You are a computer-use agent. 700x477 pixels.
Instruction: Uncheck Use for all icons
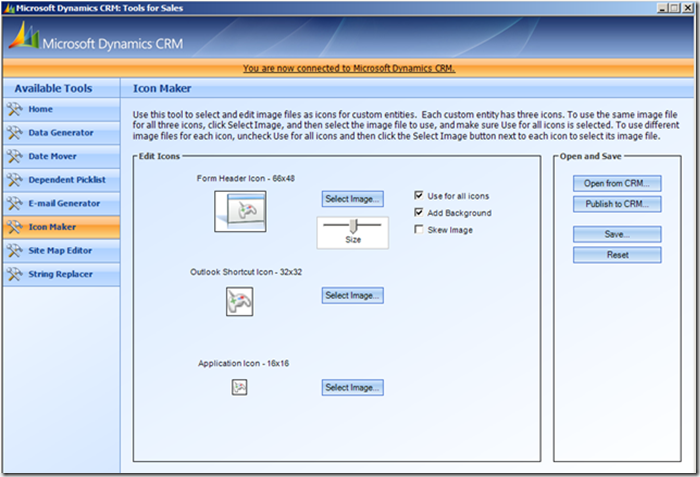(418, 195)
